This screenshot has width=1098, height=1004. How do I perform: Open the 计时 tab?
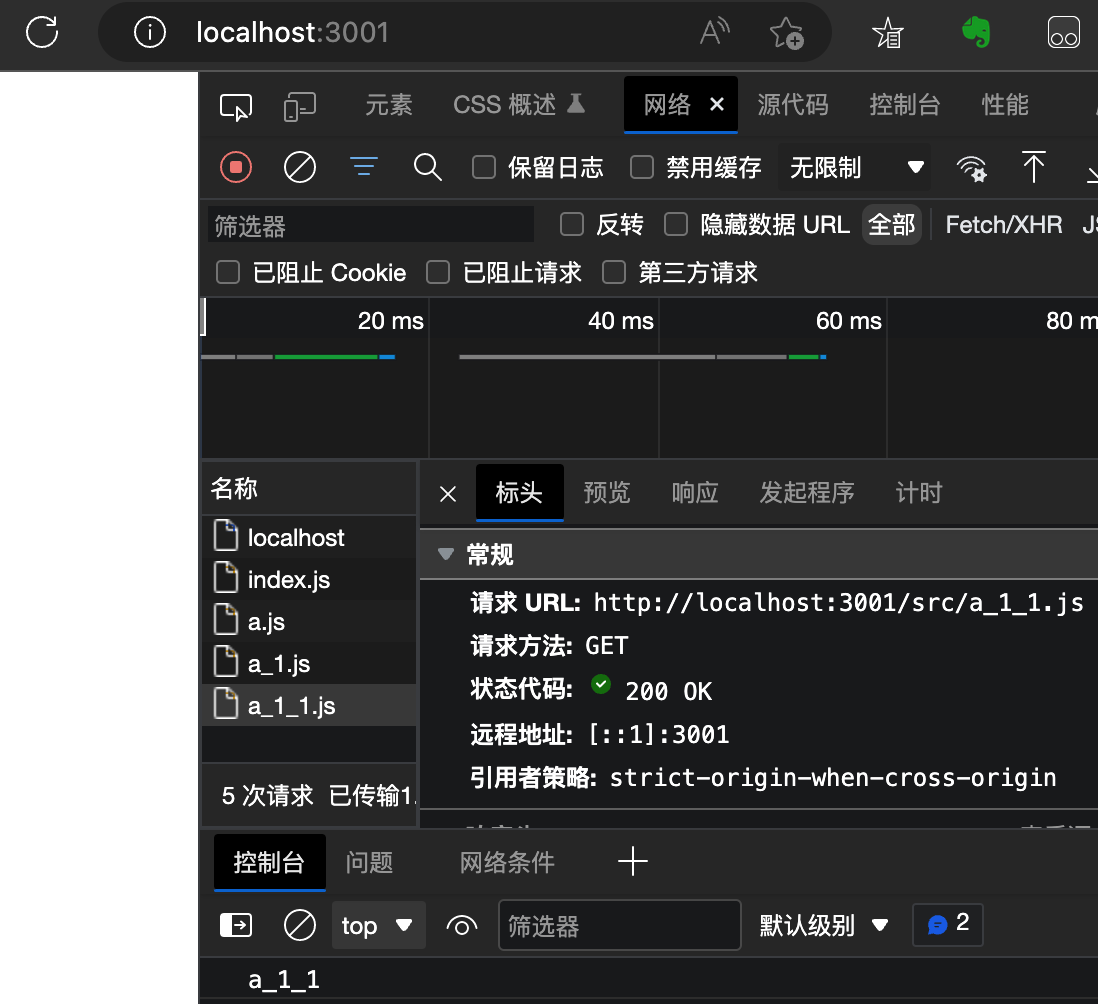click(919, 493)
